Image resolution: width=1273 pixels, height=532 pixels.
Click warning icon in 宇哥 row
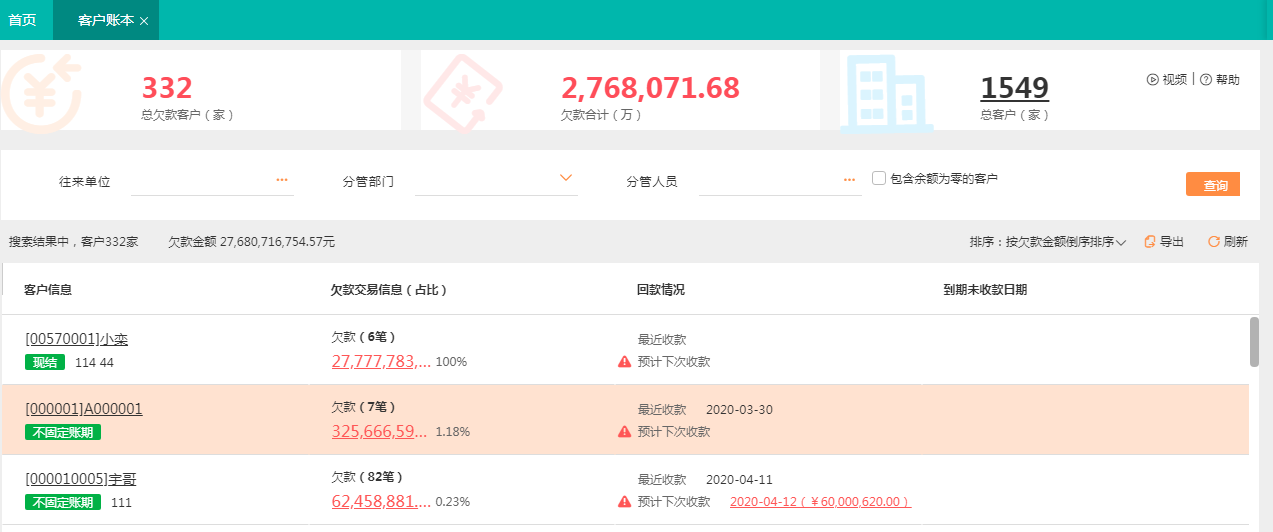click(x=625, y=501)
